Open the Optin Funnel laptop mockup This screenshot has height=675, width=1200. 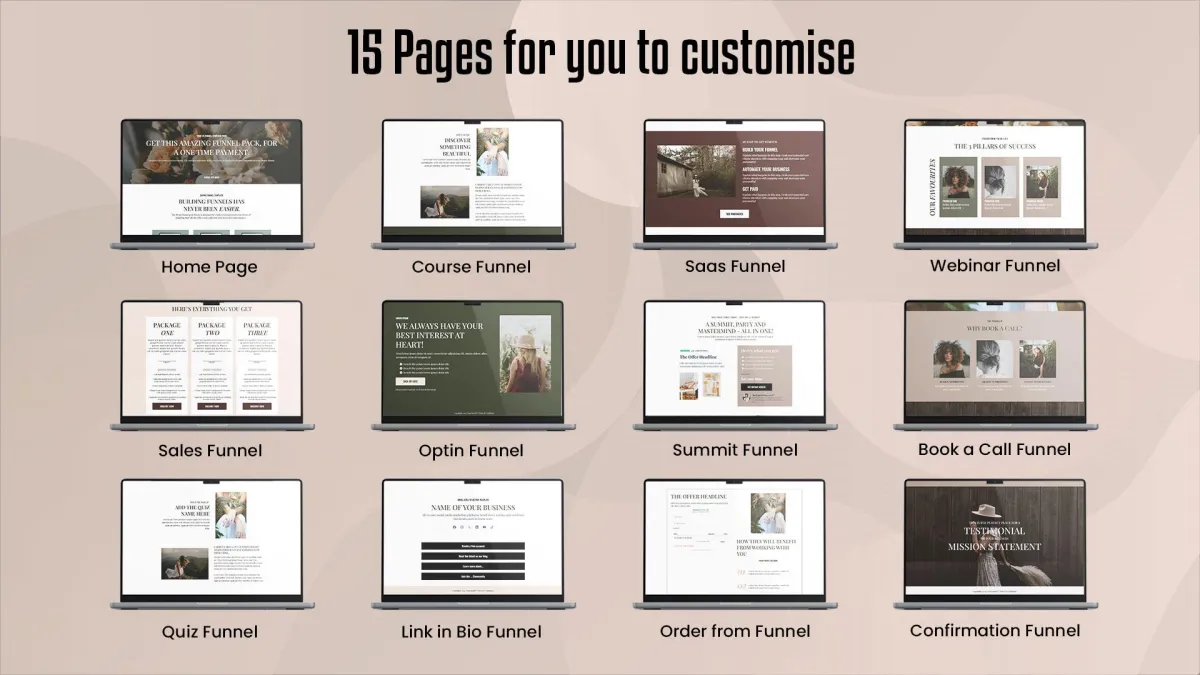click(x=472, y=366)
